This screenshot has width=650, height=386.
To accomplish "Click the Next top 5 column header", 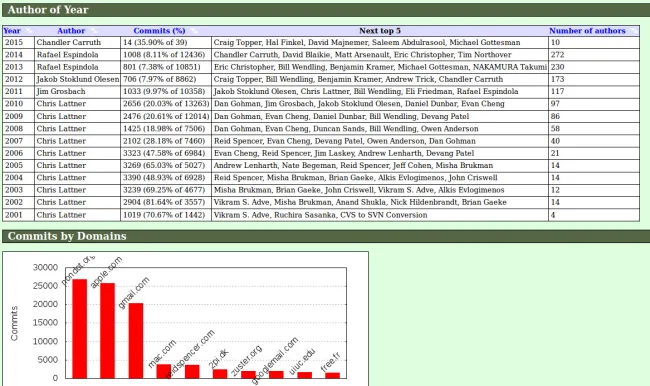I will pyautogui.click(x=380, y=31).
